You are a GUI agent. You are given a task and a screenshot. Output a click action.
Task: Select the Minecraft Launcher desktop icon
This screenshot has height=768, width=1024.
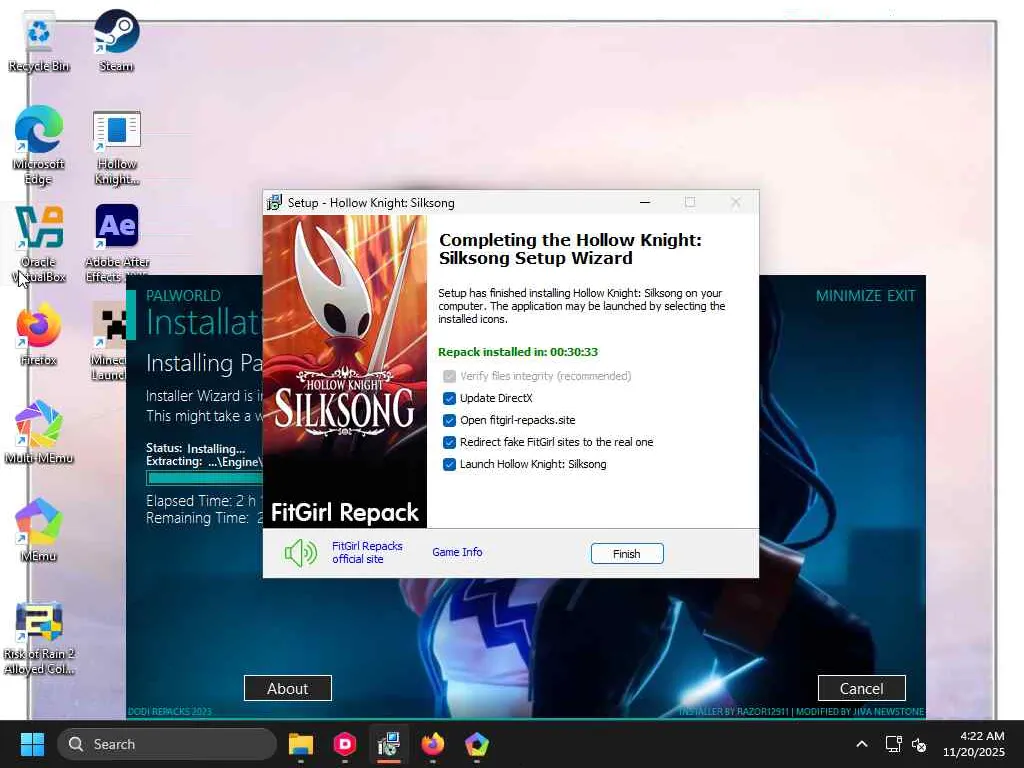tap(110, 341)
